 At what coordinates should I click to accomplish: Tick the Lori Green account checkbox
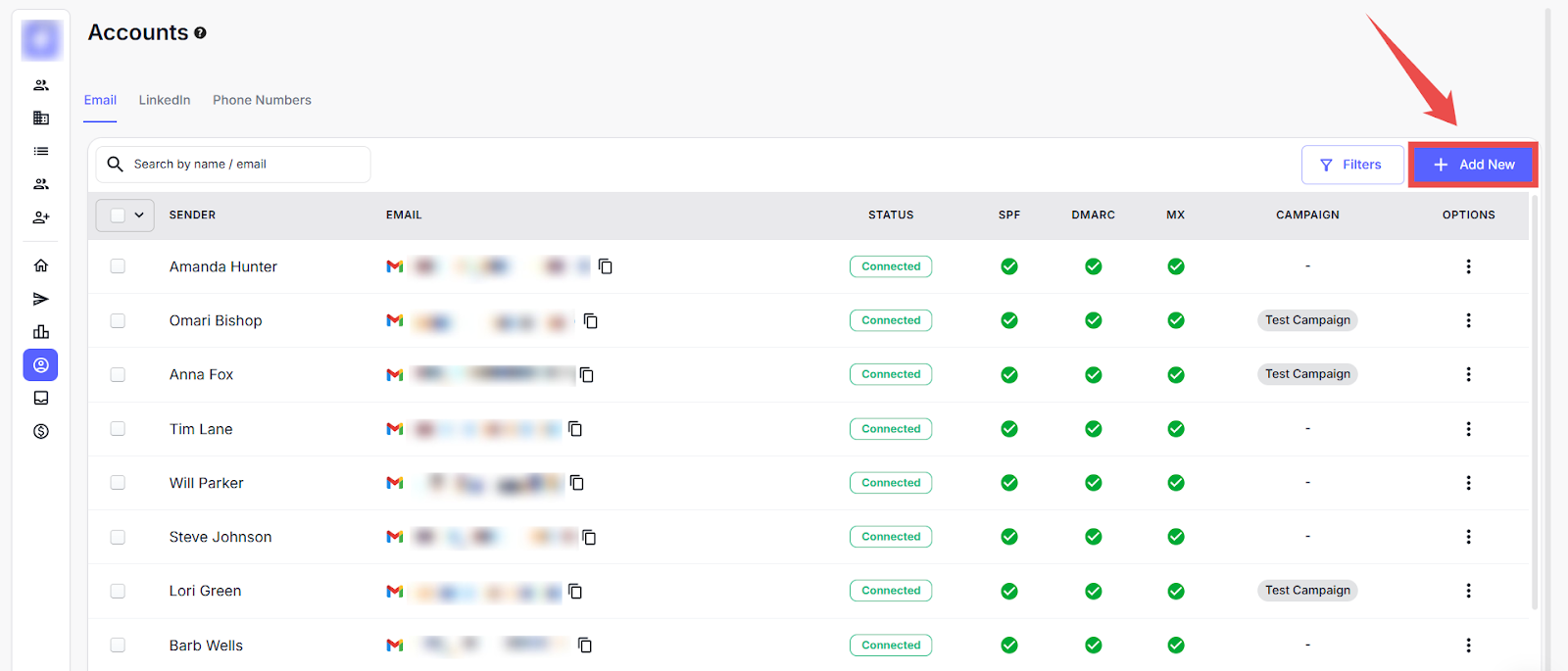118,591
